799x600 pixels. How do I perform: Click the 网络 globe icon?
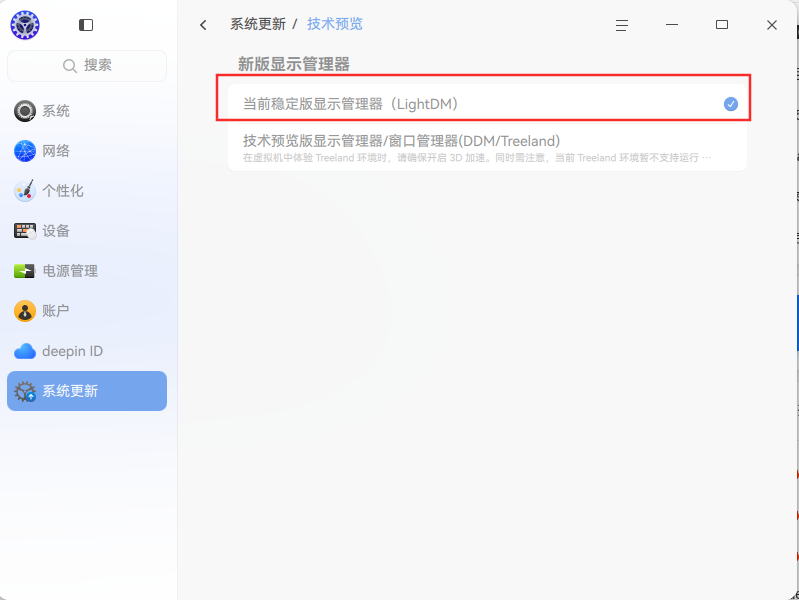coord(24,151)
